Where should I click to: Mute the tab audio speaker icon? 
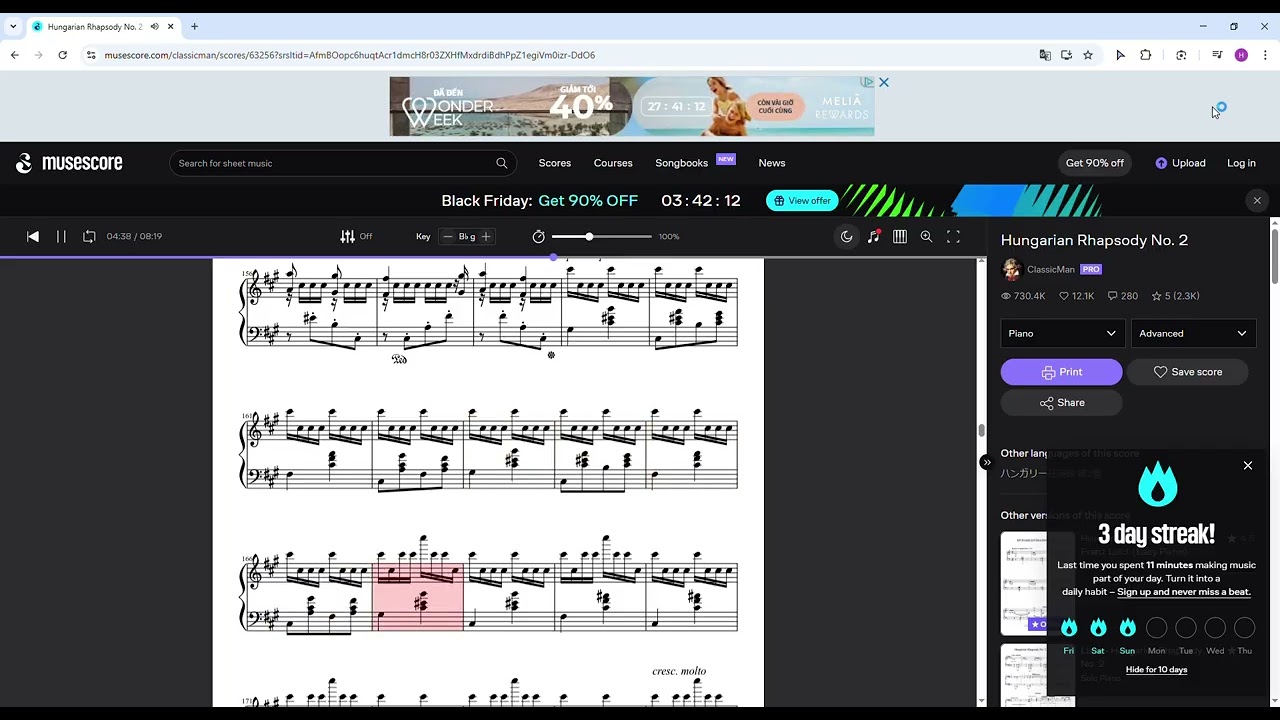[x=154, y=27]
